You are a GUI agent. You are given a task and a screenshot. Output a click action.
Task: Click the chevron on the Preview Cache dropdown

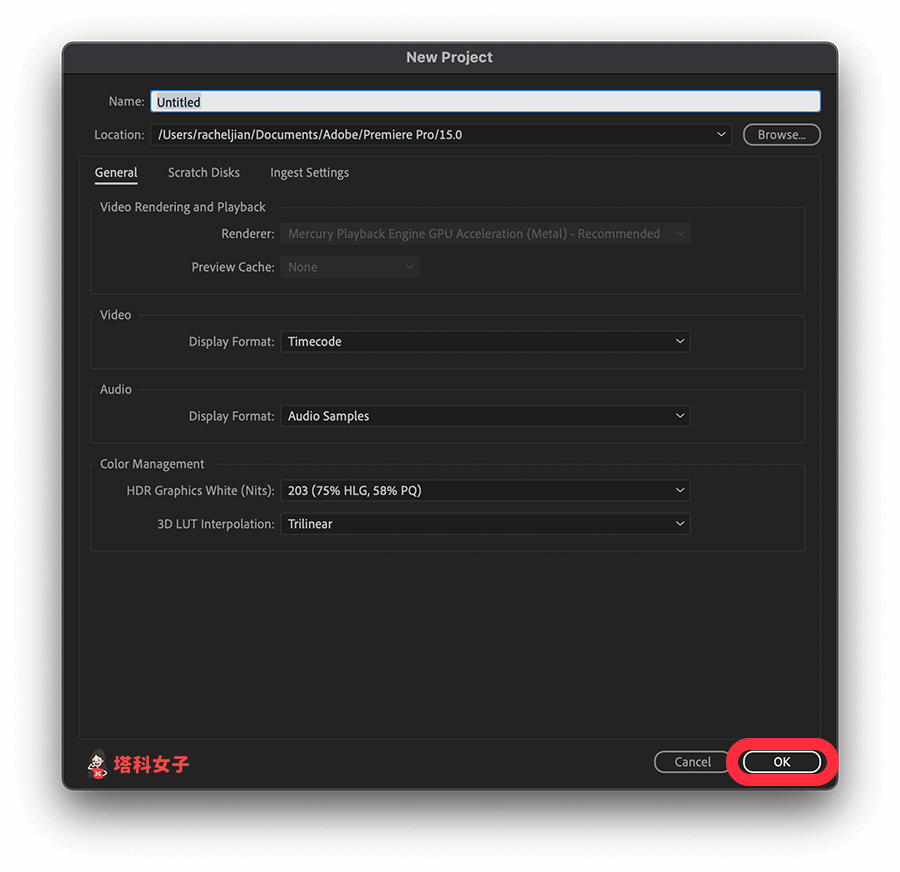(x=410, y=266)
